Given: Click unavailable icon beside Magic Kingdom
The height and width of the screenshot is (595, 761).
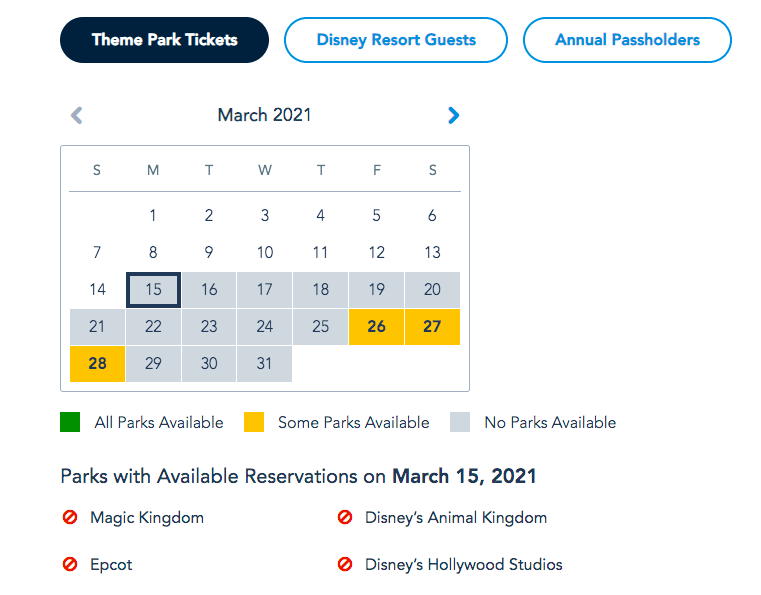Looking at the screenshot, I should 70,518.
